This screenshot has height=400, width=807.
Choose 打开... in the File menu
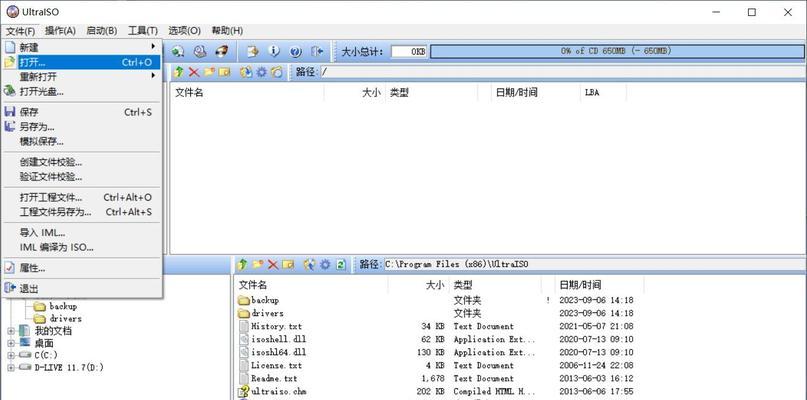click(x=82, y=62)
